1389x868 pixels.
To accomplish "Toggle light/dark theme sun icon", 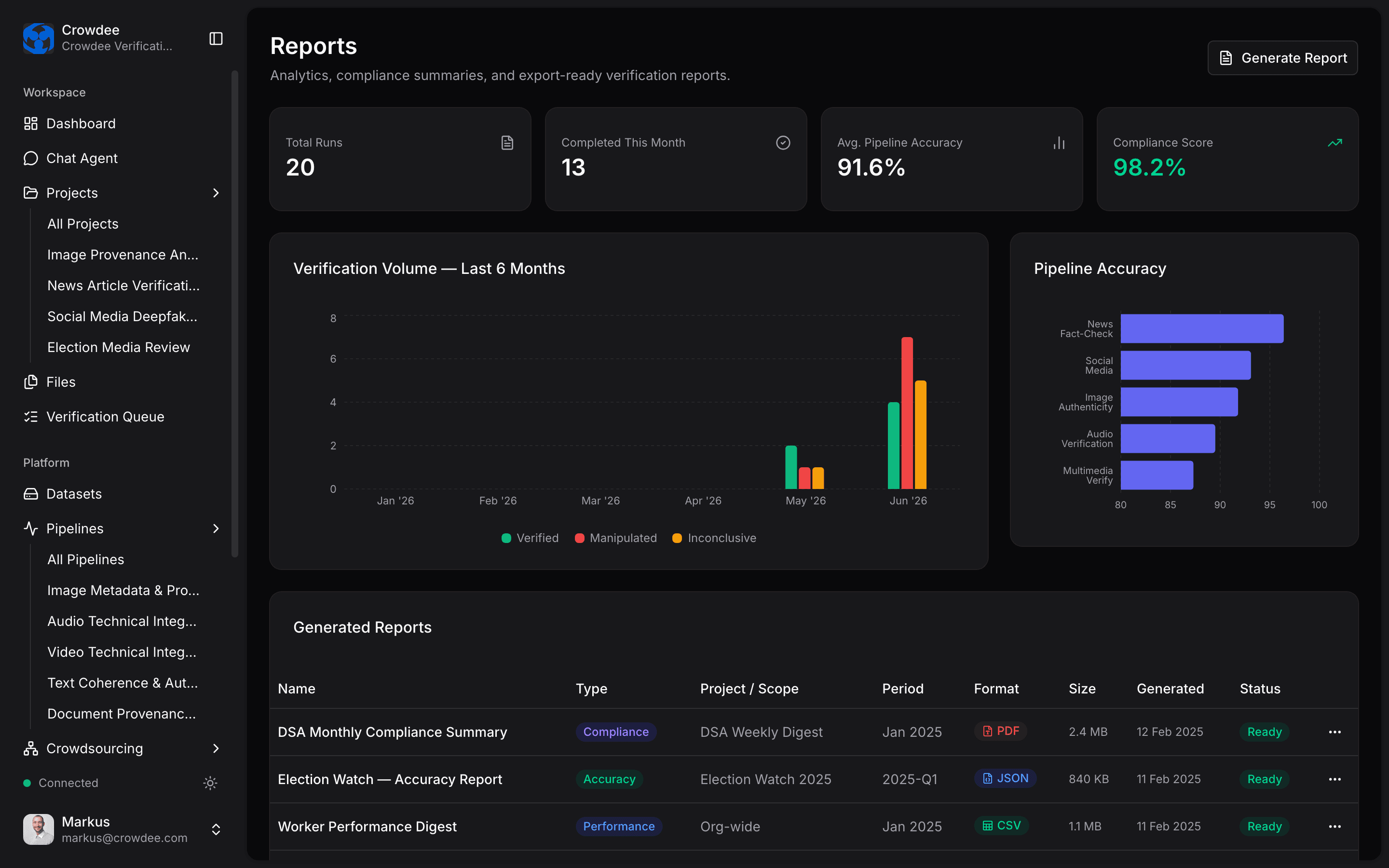I will pyautogui.click(x=210, y=783).
